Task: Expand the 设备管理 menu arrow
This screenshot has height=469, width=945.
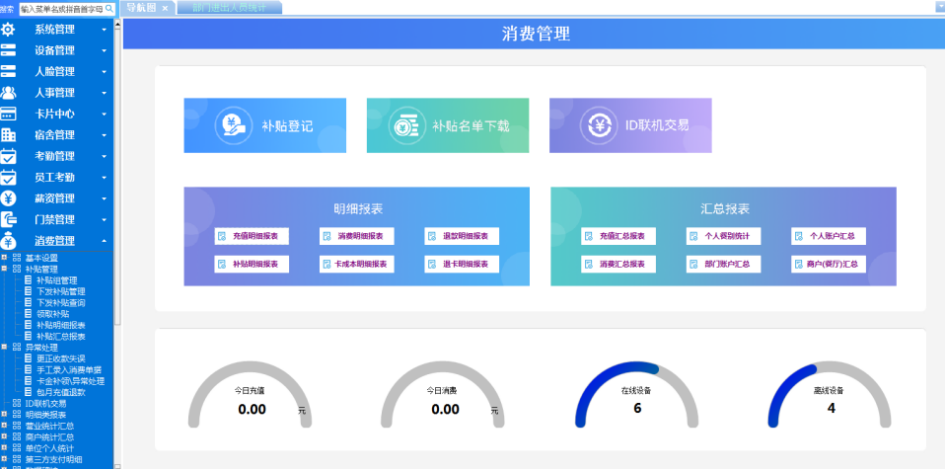Action: [104, 50]
